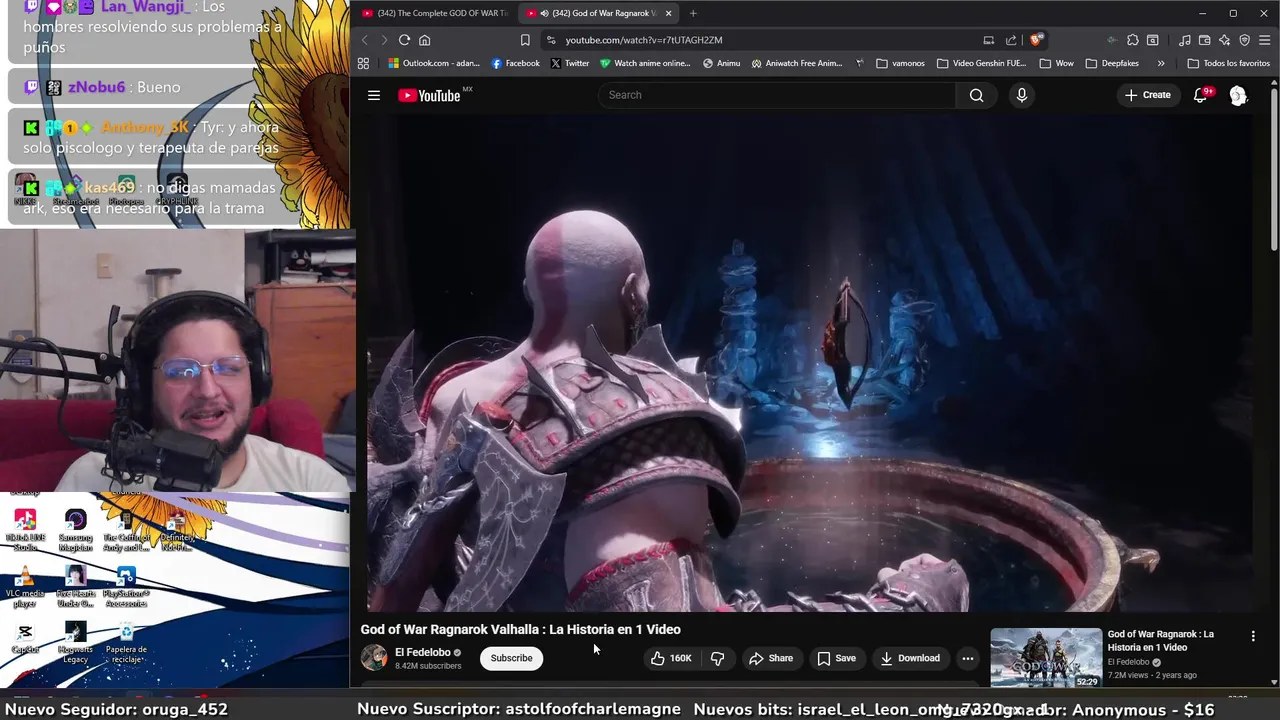The image size is (1280, 720).
Task: Click the Share button under the video
Action: coord(771,658)
